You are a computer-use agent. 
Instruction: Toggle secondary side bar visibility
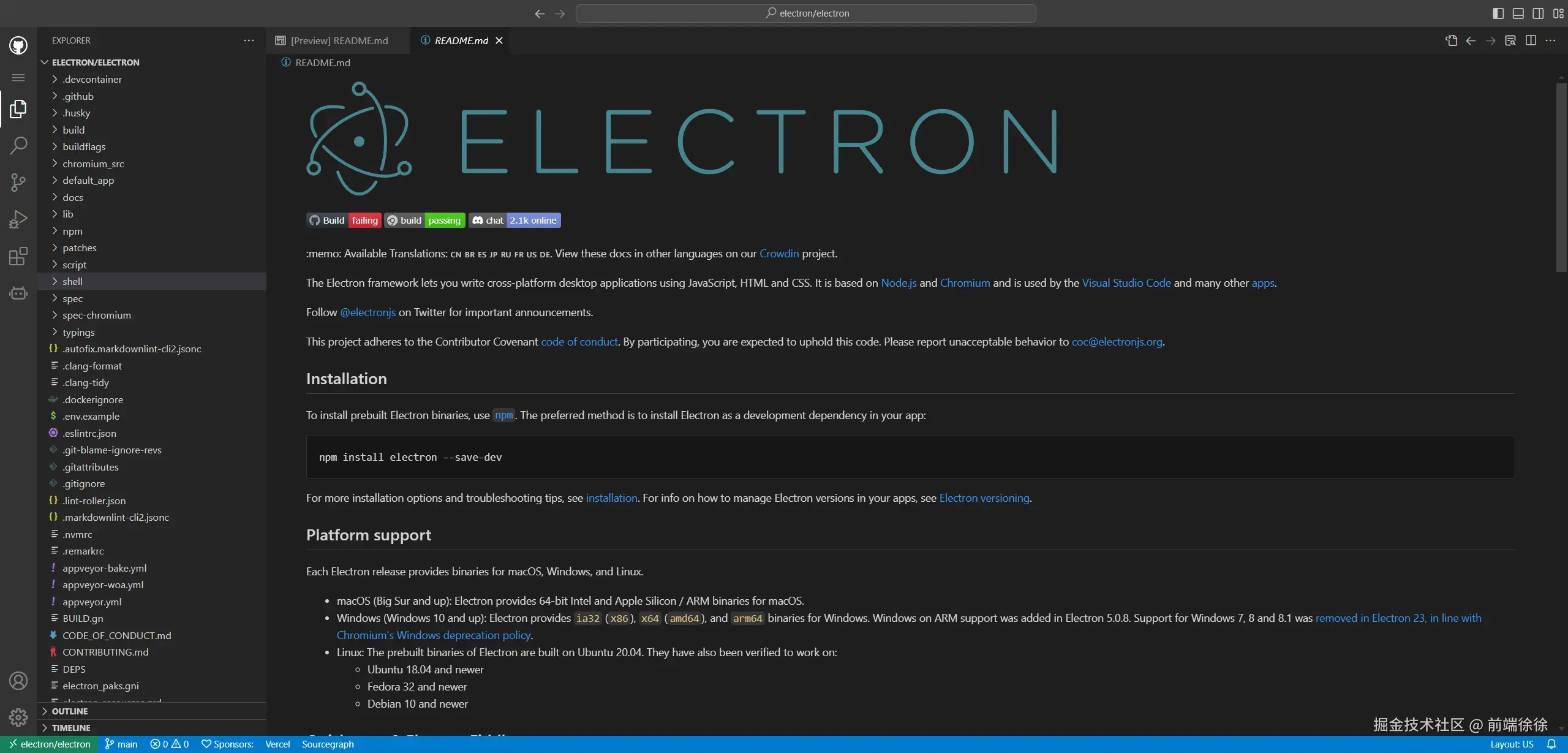click(1538, 13)
